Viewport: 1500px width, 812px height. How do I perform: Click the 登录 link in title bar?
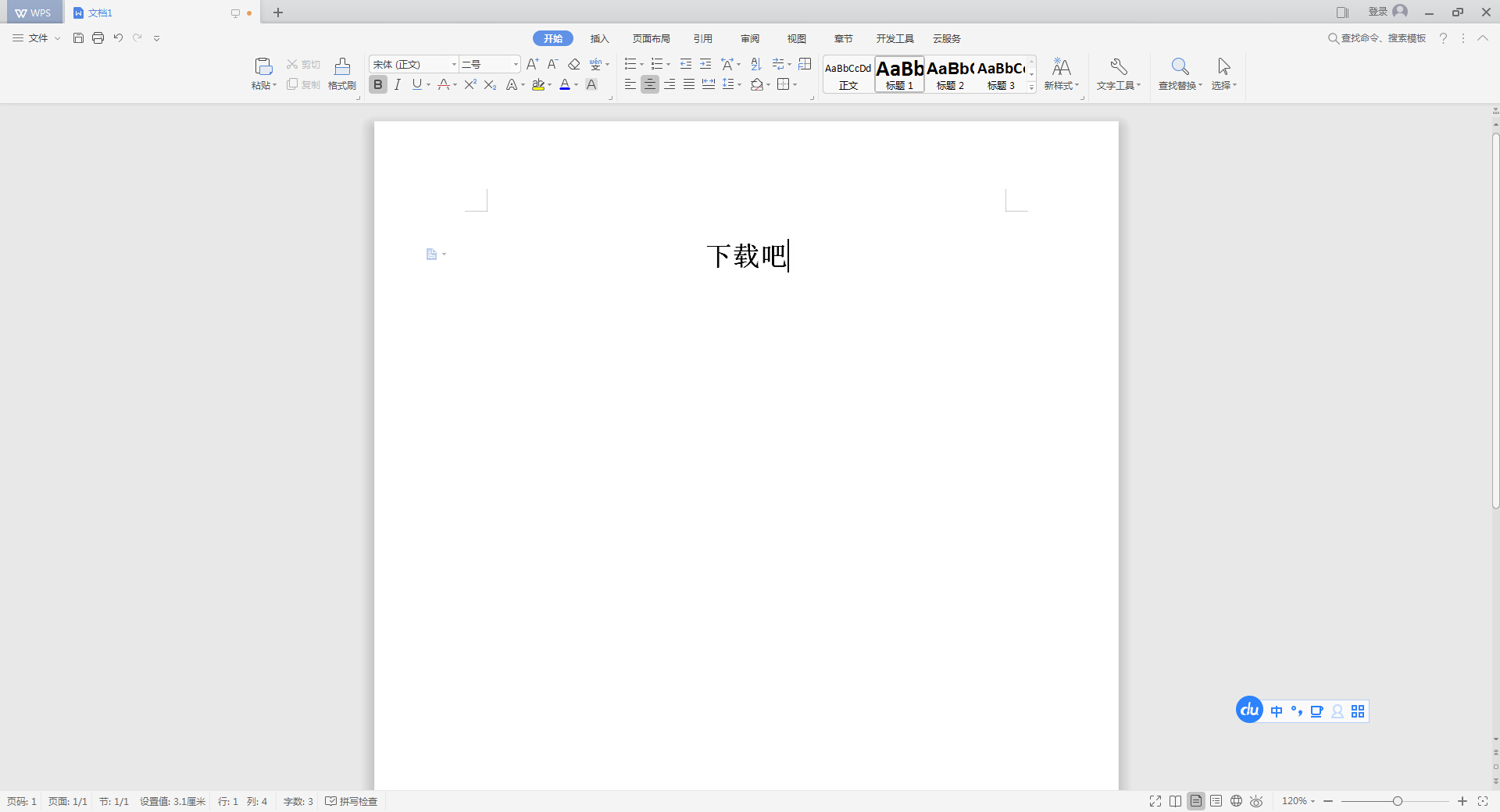coord(1378,12)
